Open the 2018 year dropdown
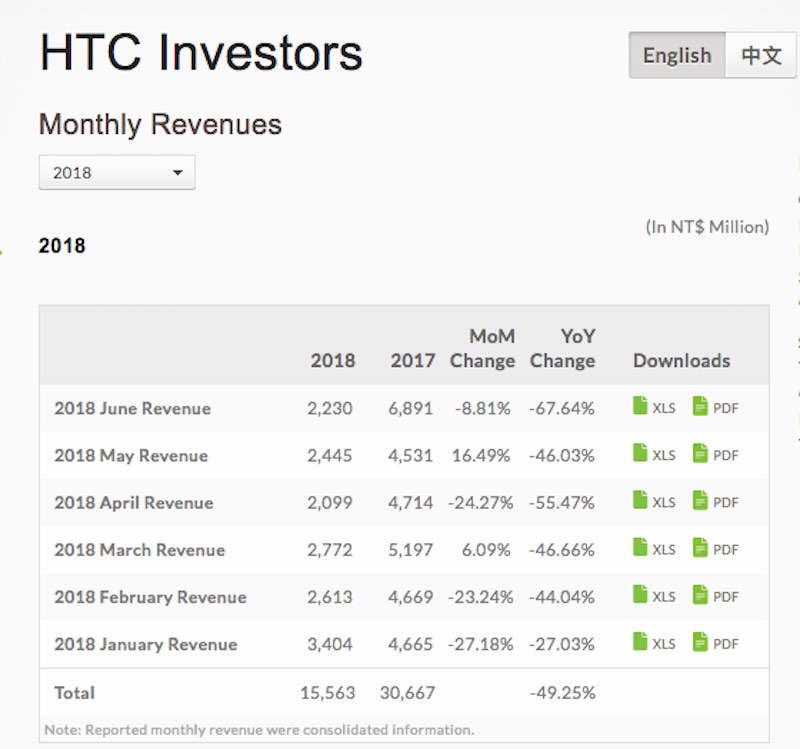 click(x=117, y=172)
